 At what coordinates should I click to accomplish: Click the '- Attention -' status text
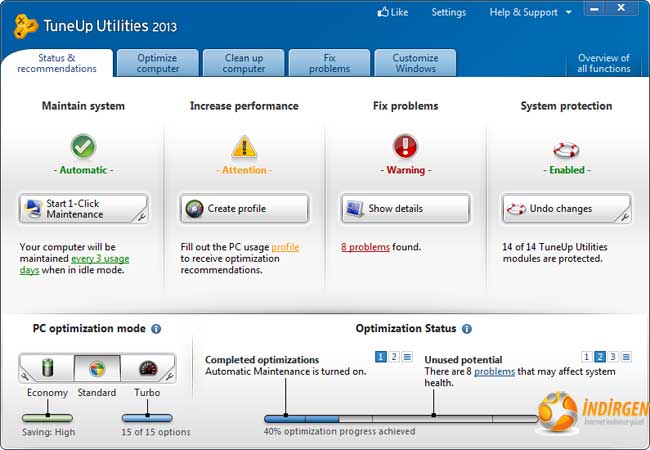tap(244, 170)
